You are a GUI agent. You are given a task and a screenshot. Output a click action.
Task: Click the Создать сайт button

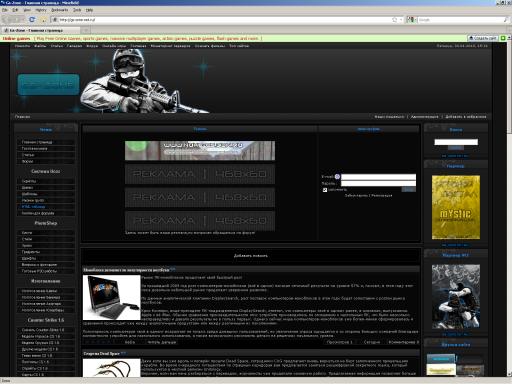[482, 38]
